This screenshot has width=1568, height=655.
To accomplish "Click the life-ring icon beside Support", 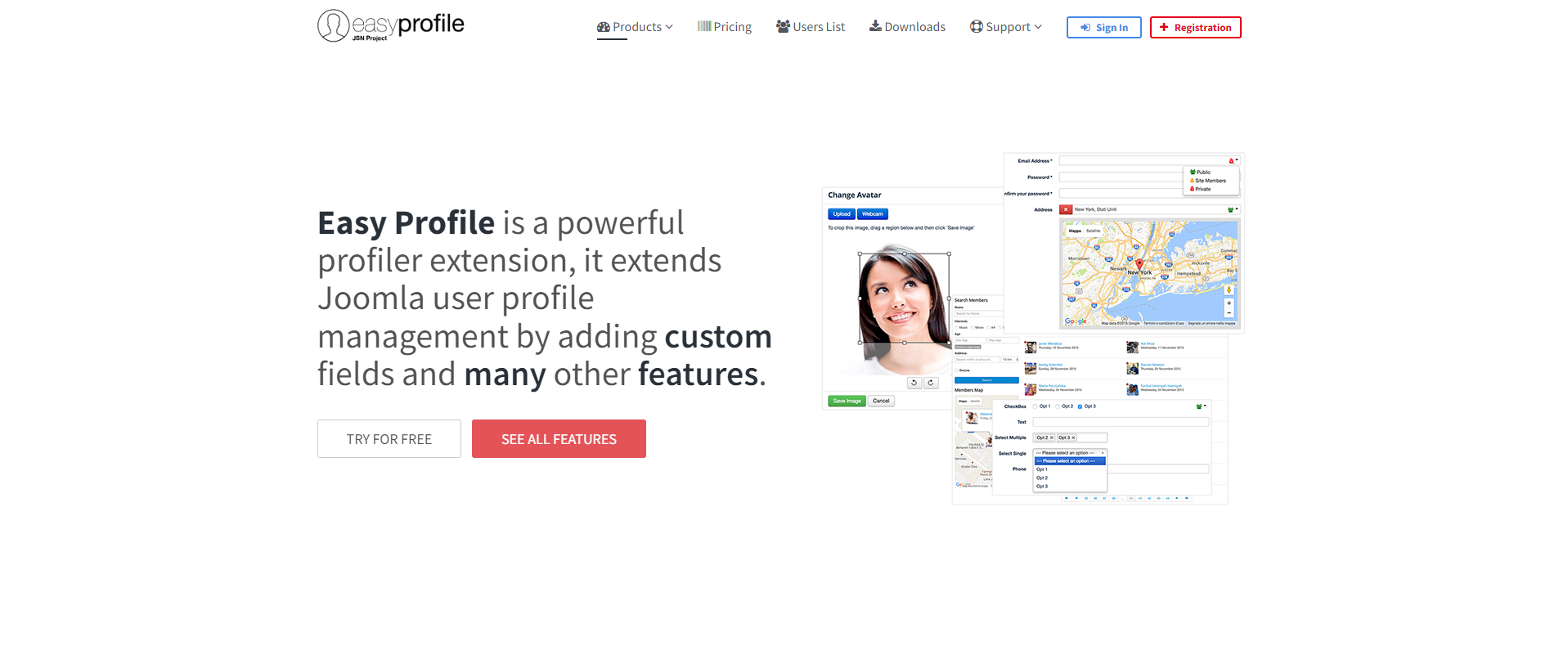I will click(977, 26).
